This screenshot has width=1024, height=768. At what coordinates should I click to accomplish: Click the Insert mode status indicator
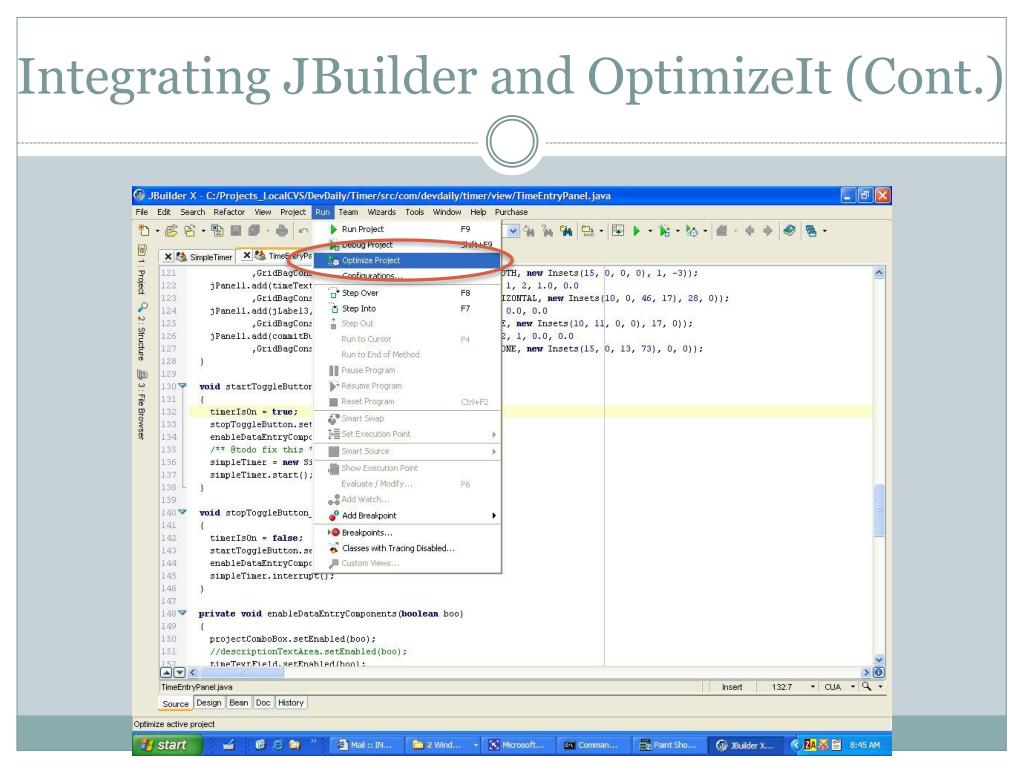(x=732, y=687)
